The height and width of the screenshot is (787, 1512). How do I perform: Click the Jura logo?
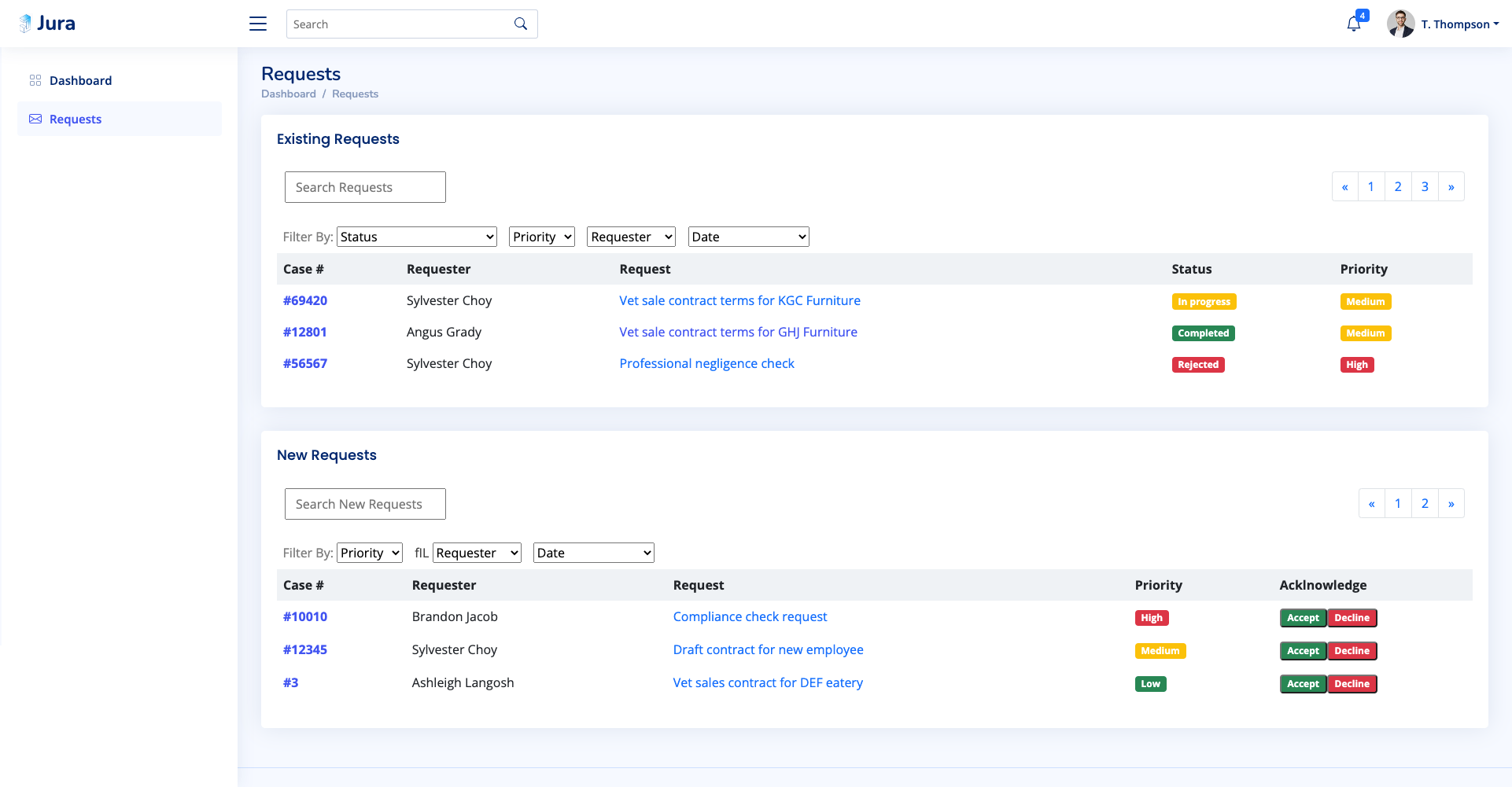(x=48, y=24)
